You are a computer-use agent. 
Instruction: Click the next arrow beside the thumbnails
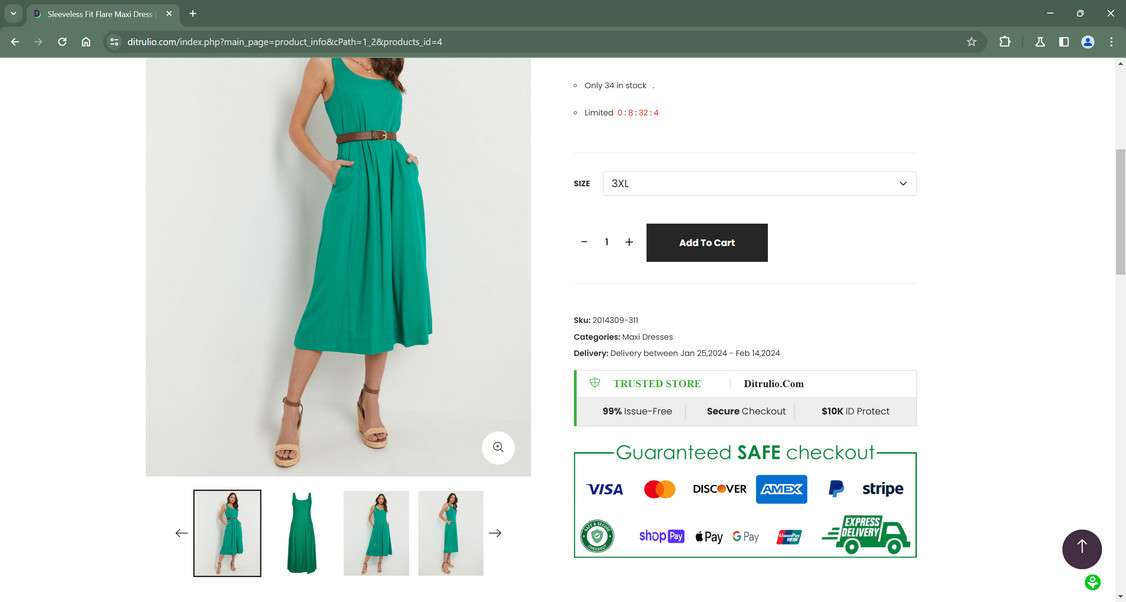495,533
